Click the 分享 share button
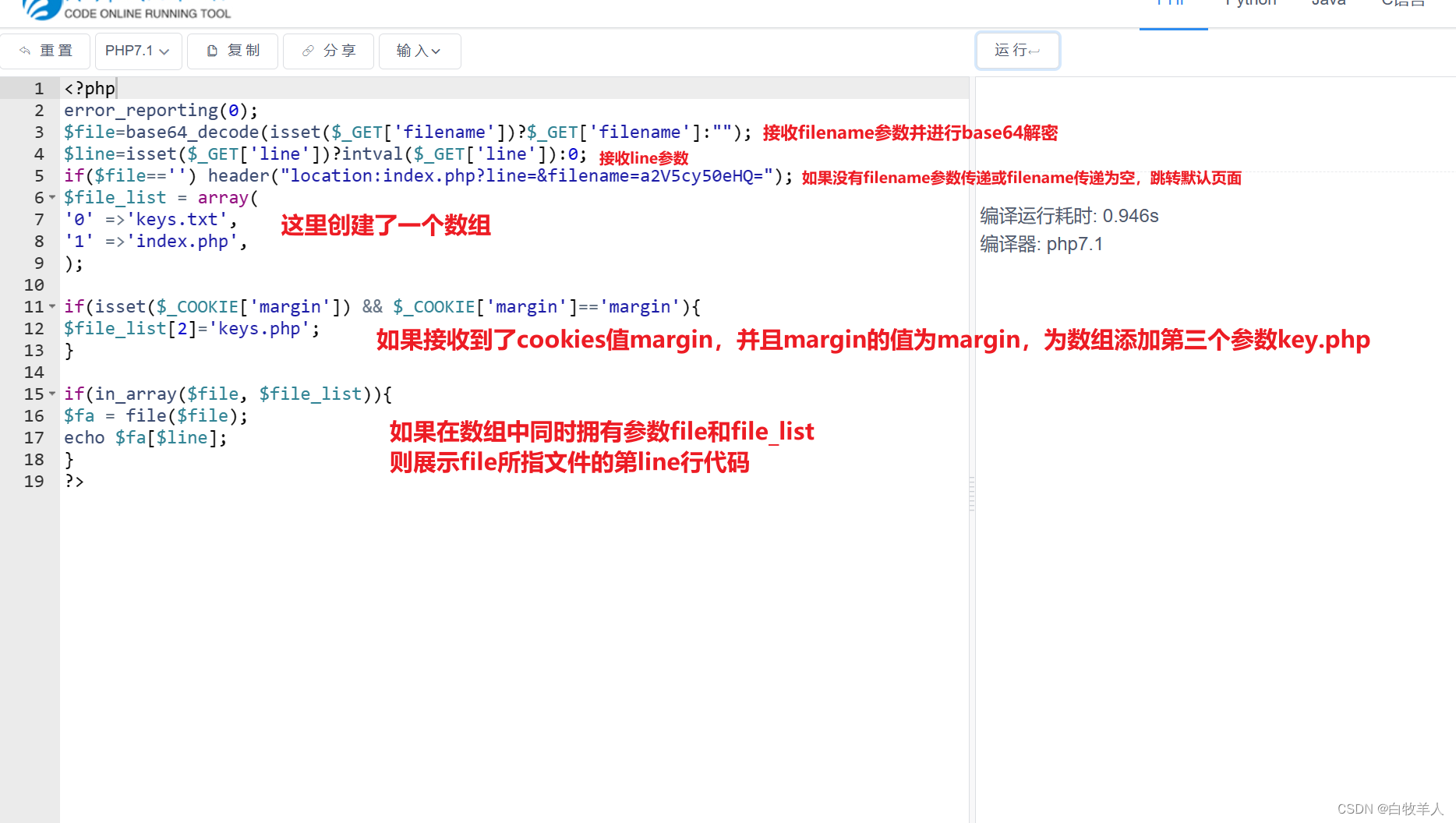1456x823 pixels. point(328,51)
